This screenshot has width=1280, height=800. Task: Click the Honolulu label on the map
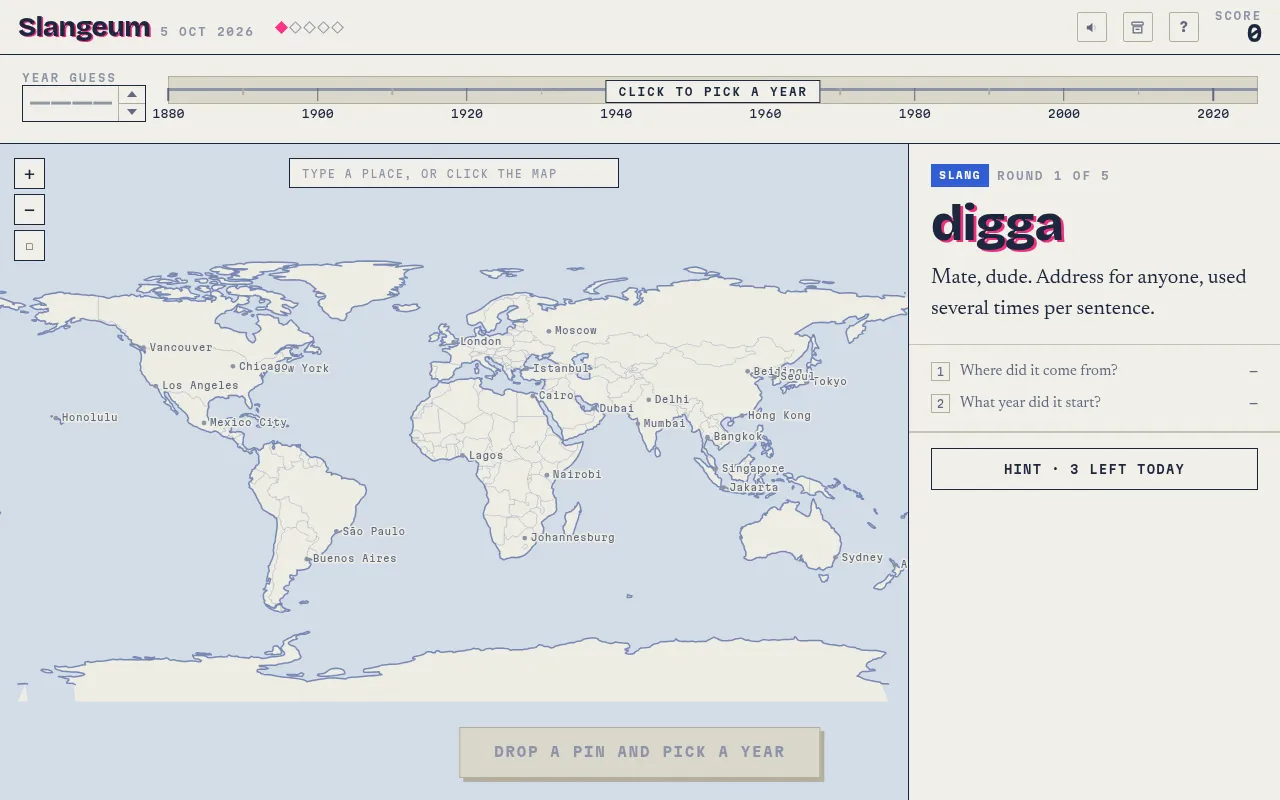coord(90,418)
